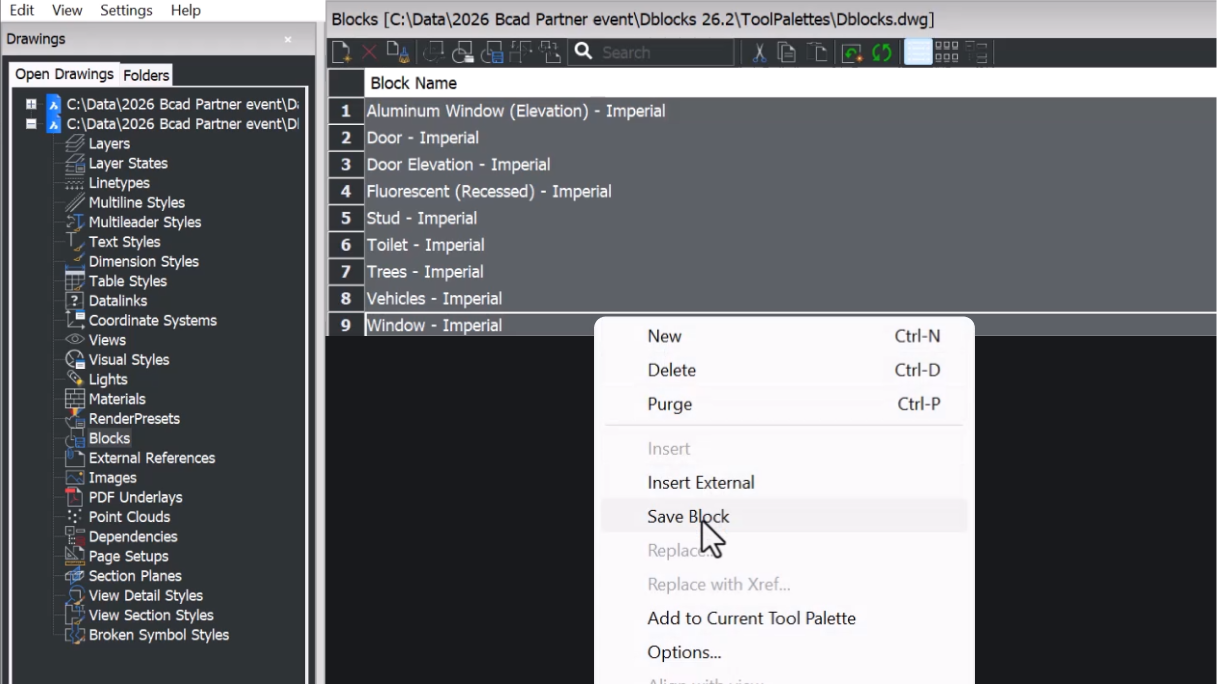This screenshot has width=1217, height=684.
Task: Select the Copy icon on the toolbar
Action: [788, 52]
